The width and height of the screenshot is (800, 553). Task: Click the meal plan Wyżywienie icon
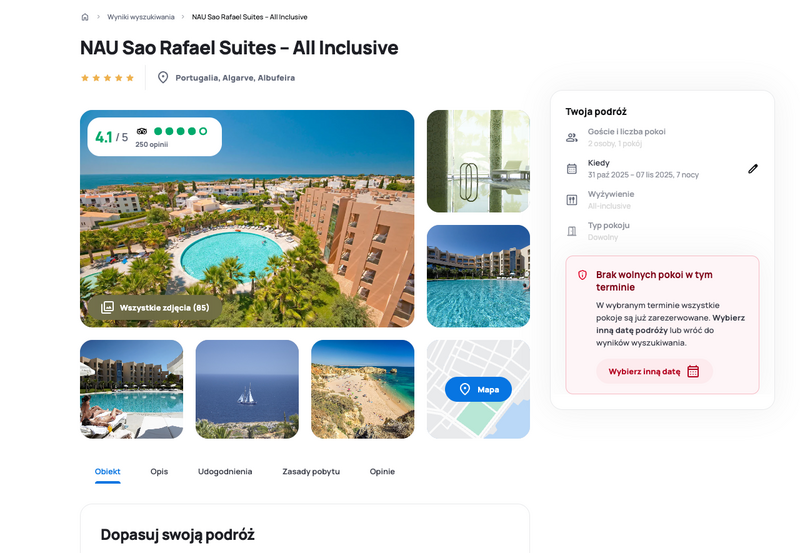572,200
